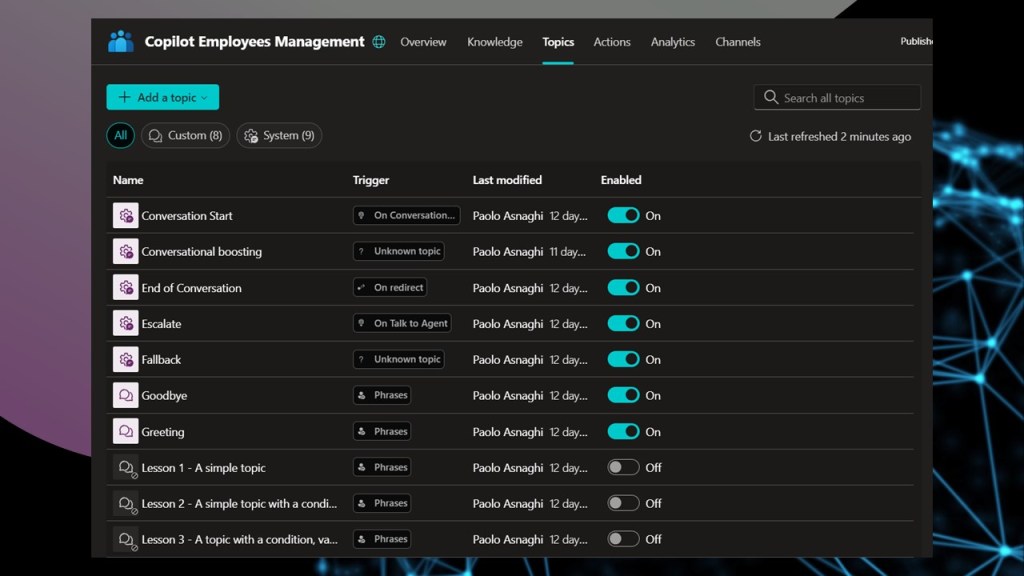The height and width of the screenshot is (576, 1024).
Task: Disable the Conversation Start topic toggle
Action: pyautogui.click(x=623, y=216)
